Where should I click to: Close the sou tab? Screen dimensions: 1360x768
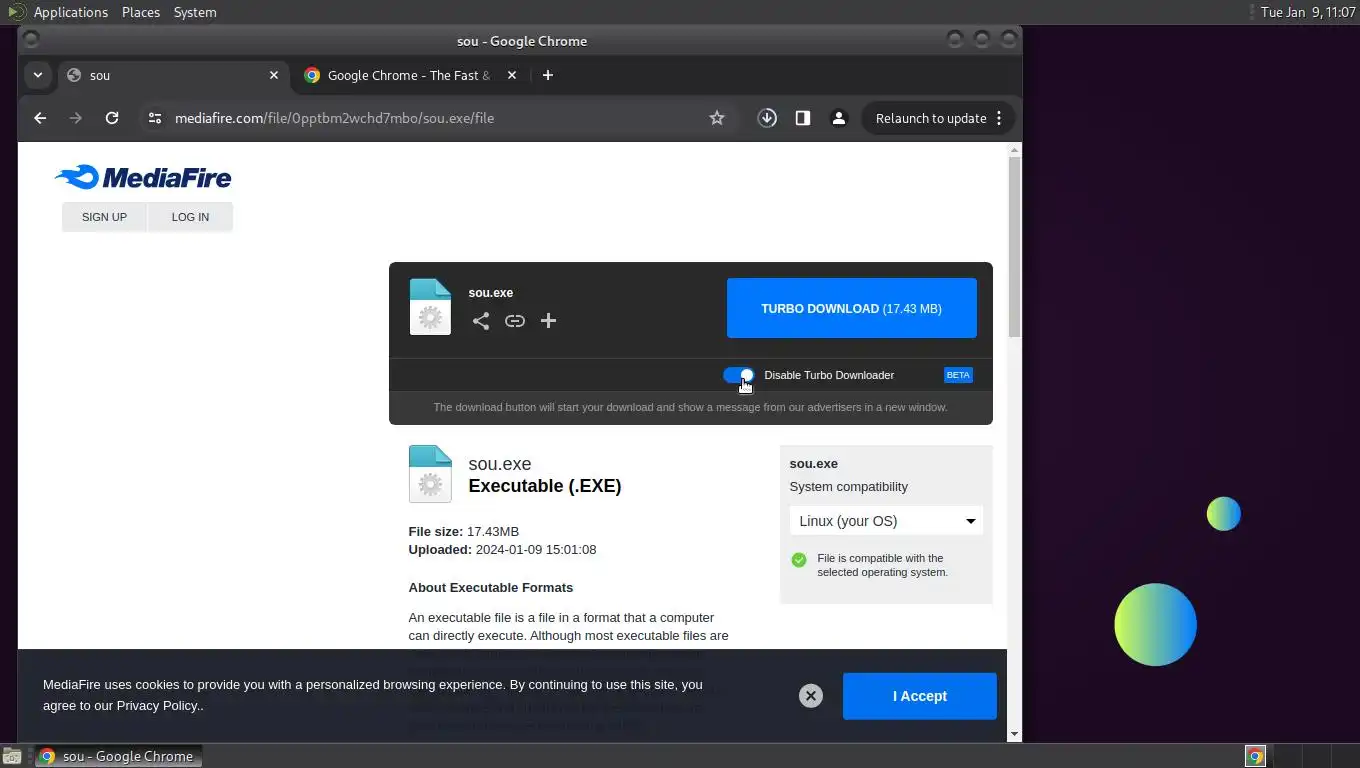click(x=274, y=75)
